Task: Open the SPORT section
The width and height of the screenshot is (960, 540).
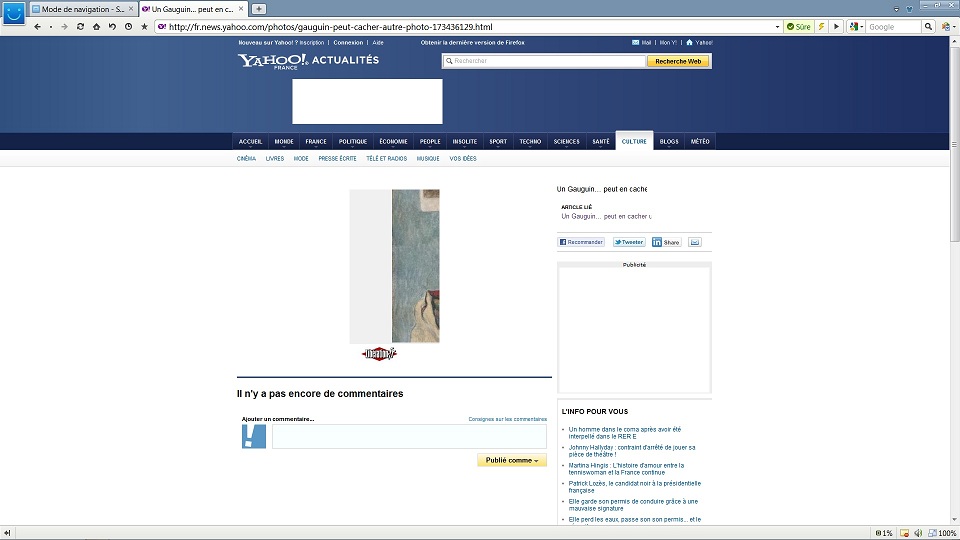Action: pyautogui.click(x=498, y=141)
